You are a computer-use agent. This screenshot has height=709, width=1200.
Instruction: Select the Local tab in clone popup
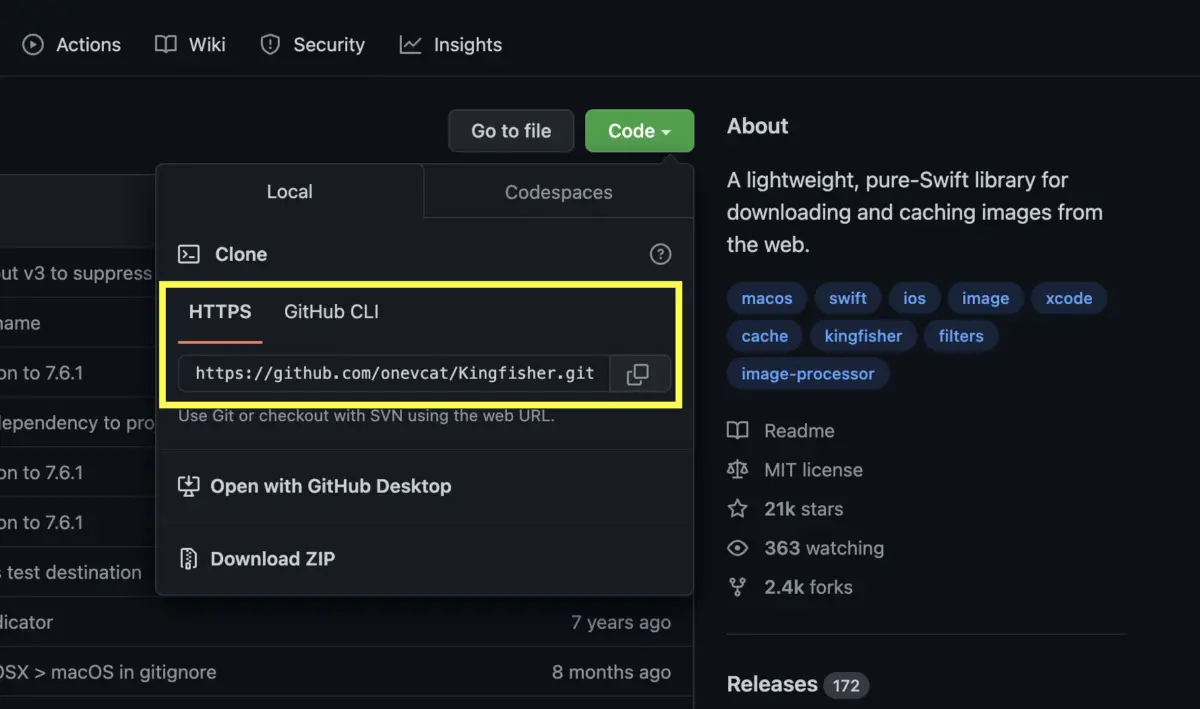[x=290, y=192]
